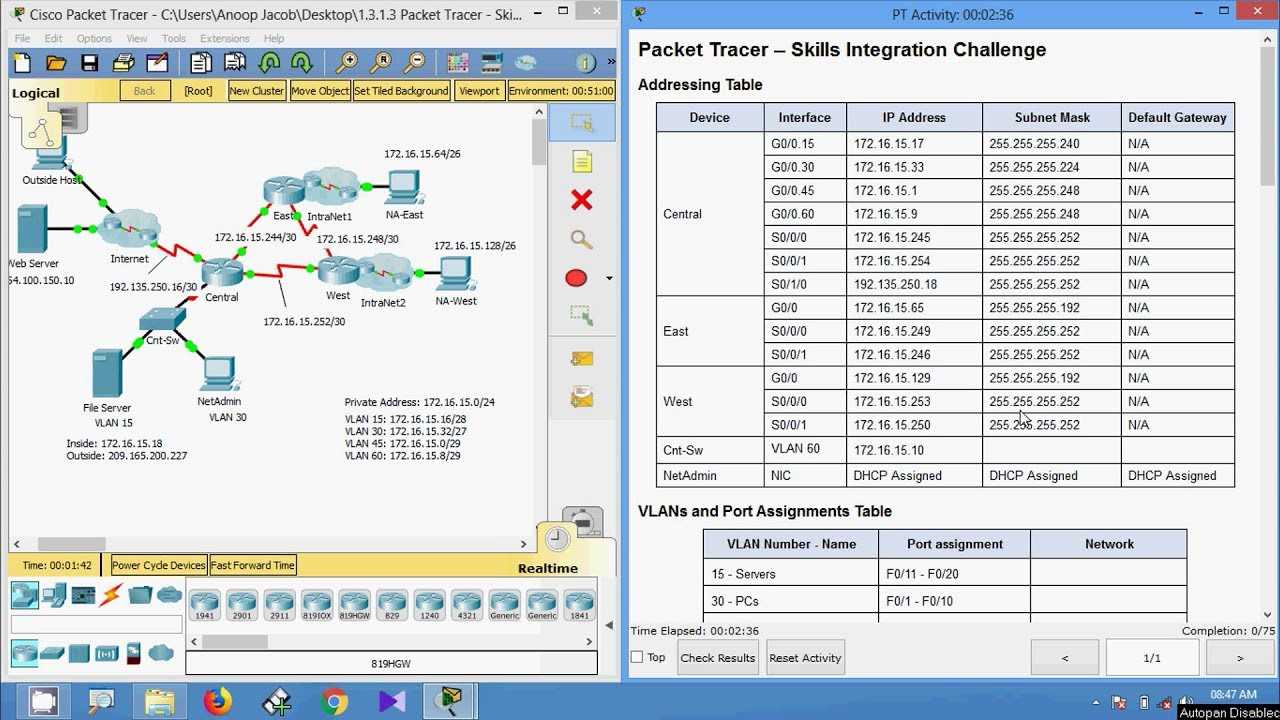Switch to the Realtime mode tab

[548, 568]
